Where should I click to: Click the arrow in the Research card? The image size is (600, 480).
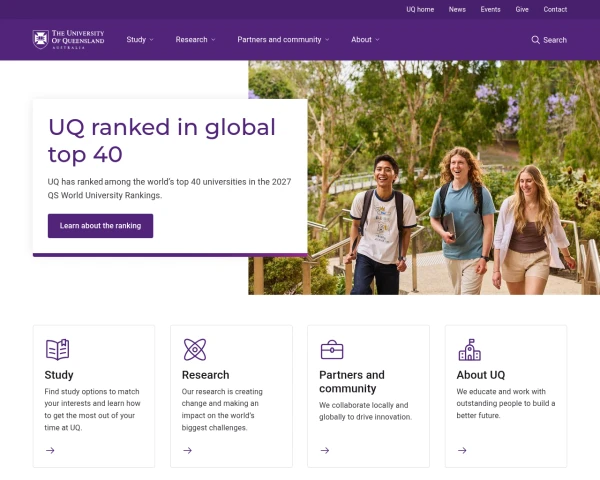[188, 451]
